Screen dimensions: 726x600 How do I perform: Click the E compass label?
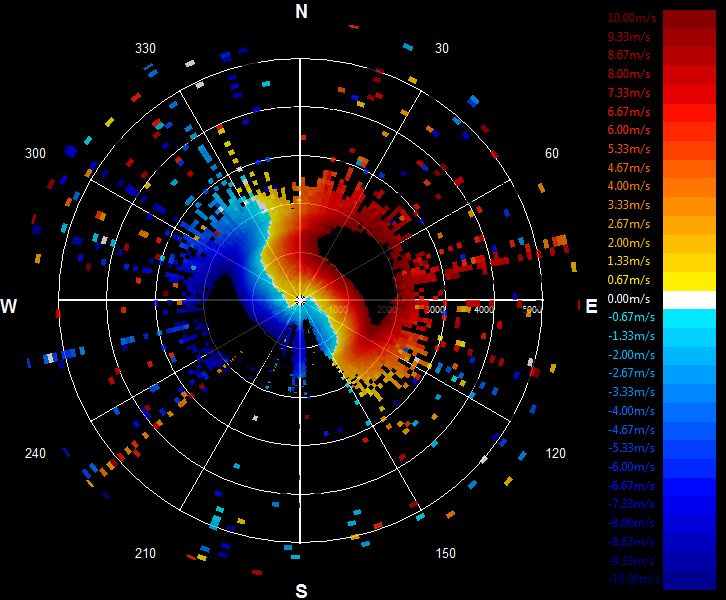[x=591, y=306]
